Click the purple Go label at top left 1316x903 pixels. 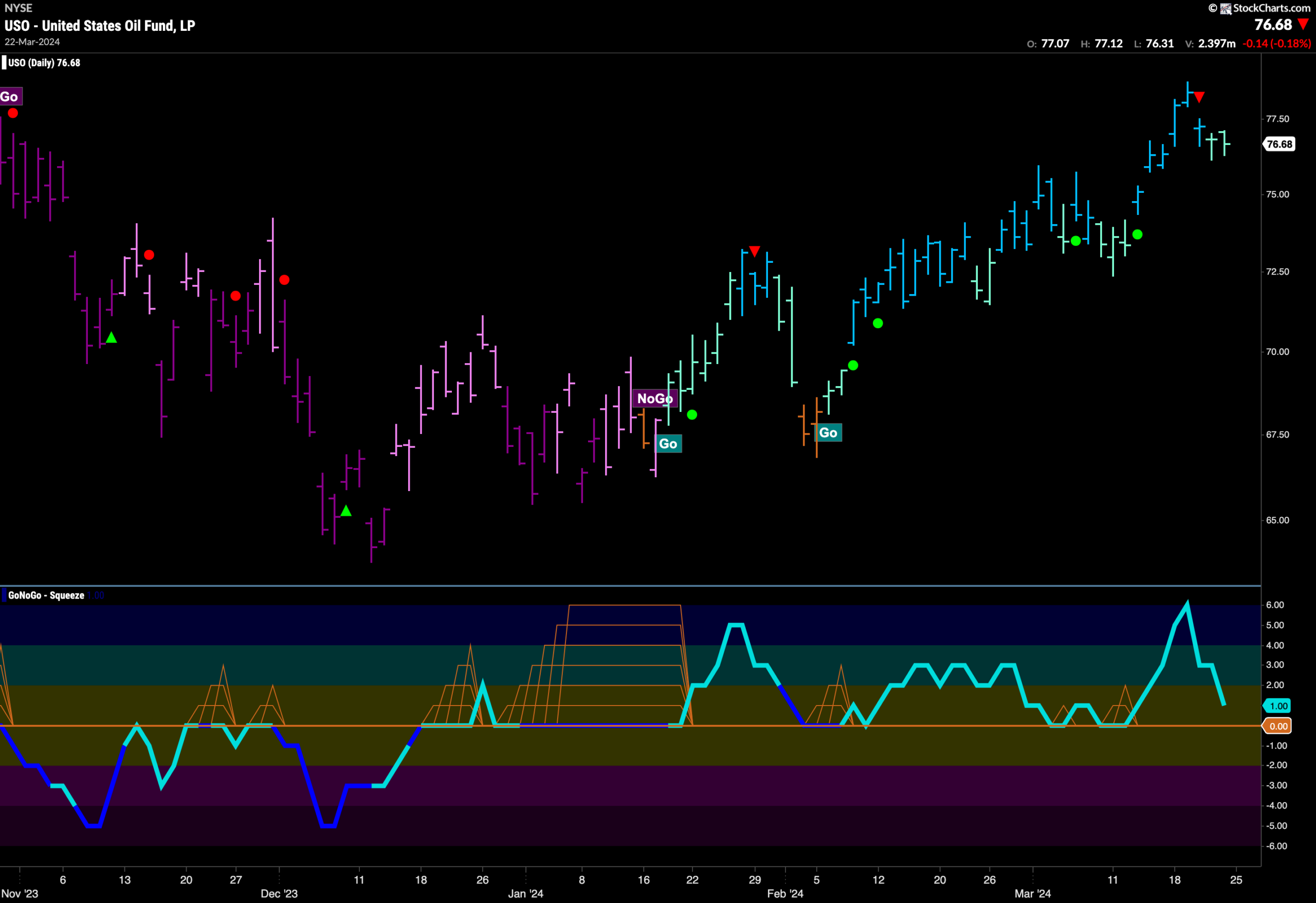pyautogui.click(x=10, y=96)
